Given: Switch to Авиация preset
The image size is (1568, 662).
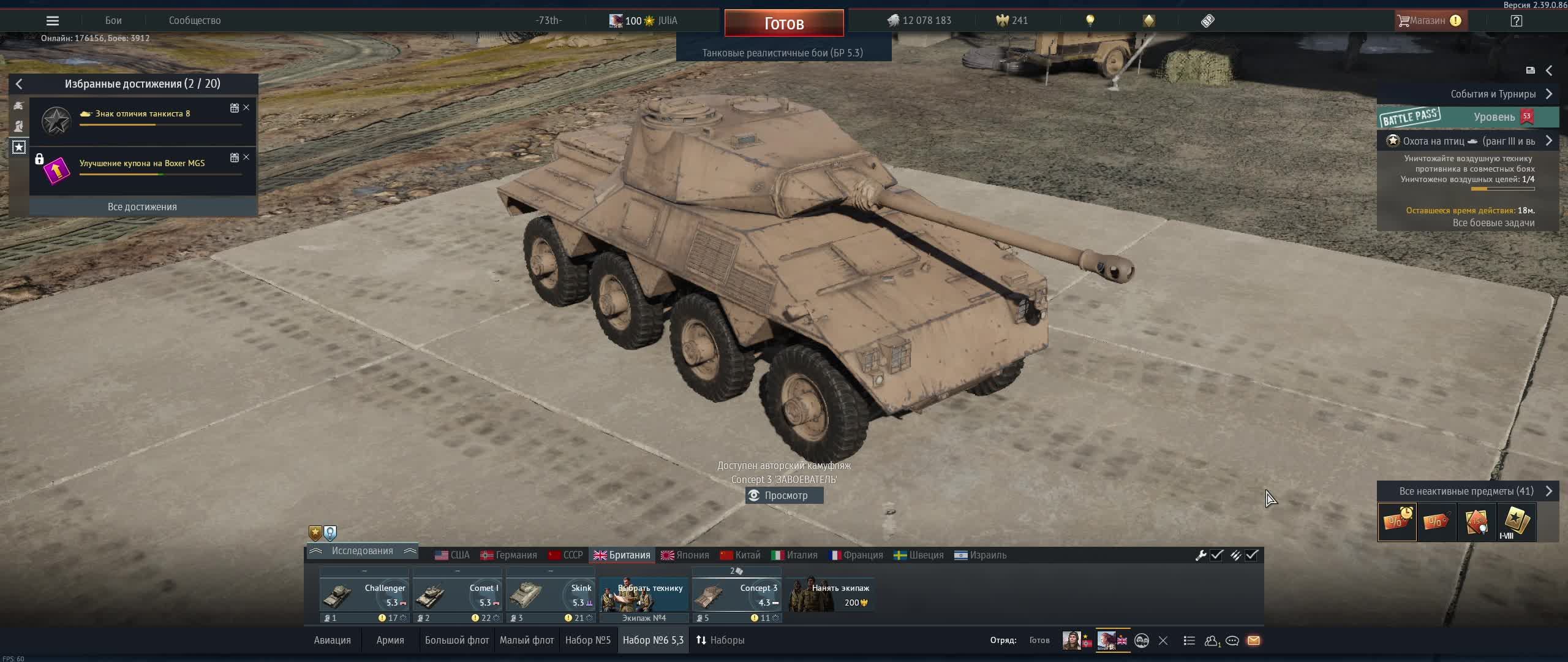Looking at the screenshot, I should pyautogui.click(x=333, y=640).
